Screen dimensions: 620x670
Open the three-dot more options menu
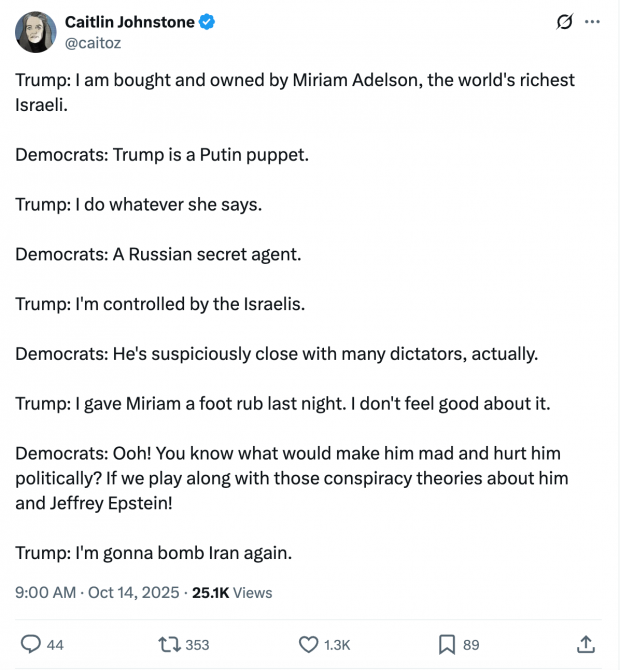[x=593, y=22]
